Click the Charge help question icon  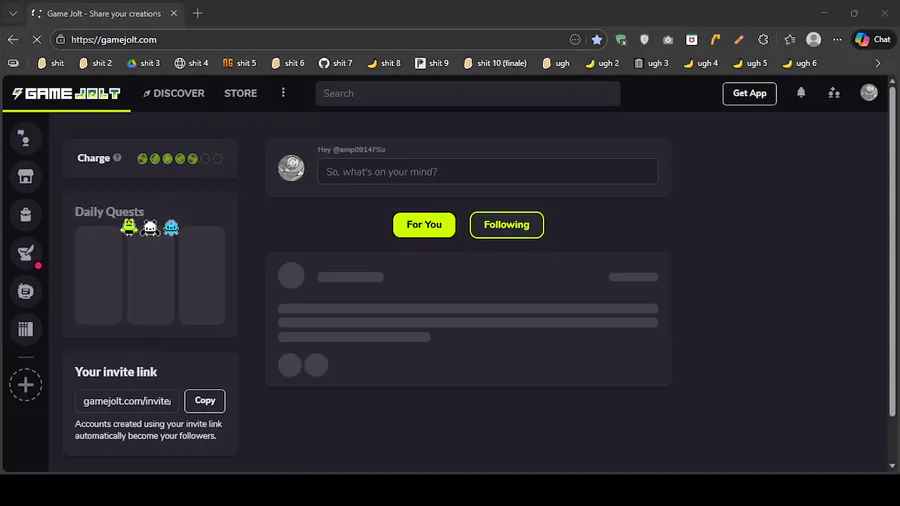(117, 158)
